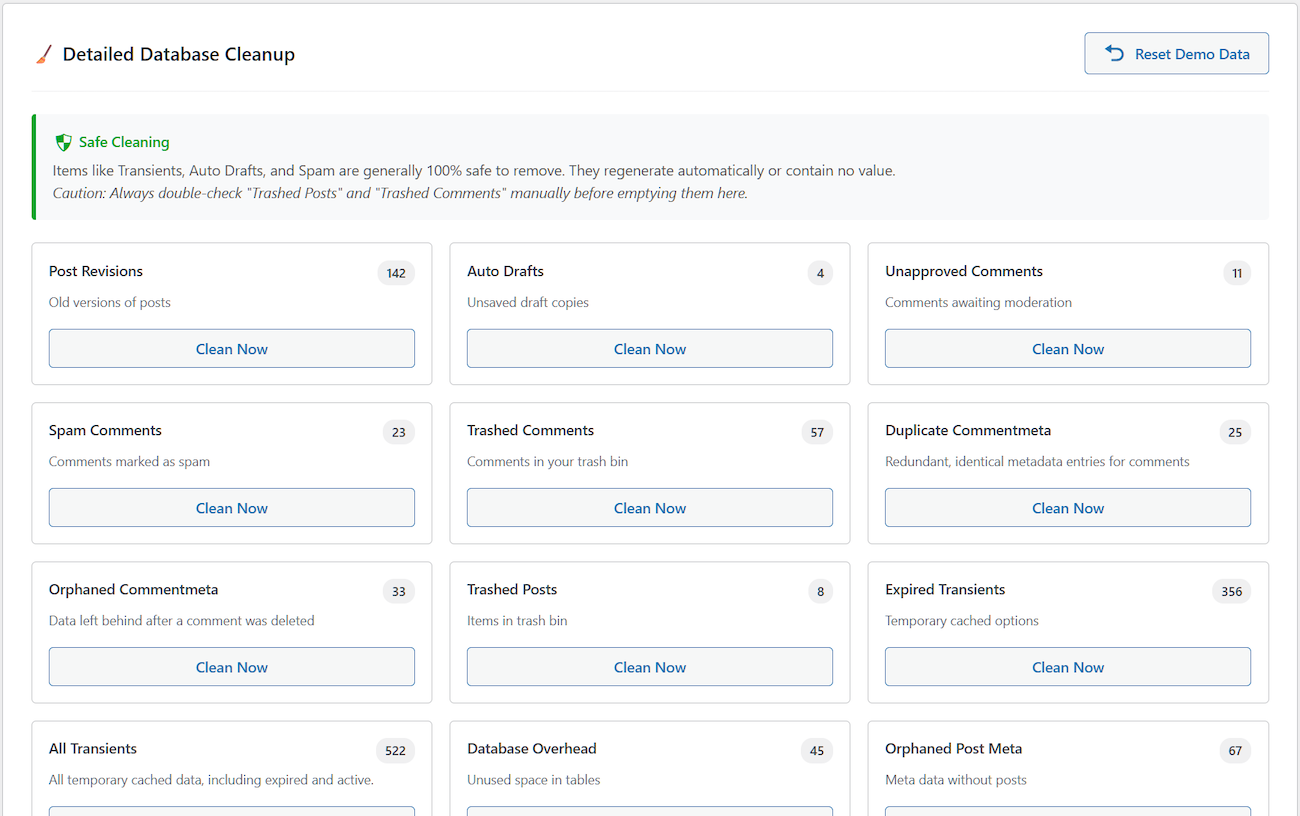The height and width of the screenshot is (816, 1300).
Task: Click the 67 badge on Orphaned Post Meta
Action: [x=1235, y=750]
